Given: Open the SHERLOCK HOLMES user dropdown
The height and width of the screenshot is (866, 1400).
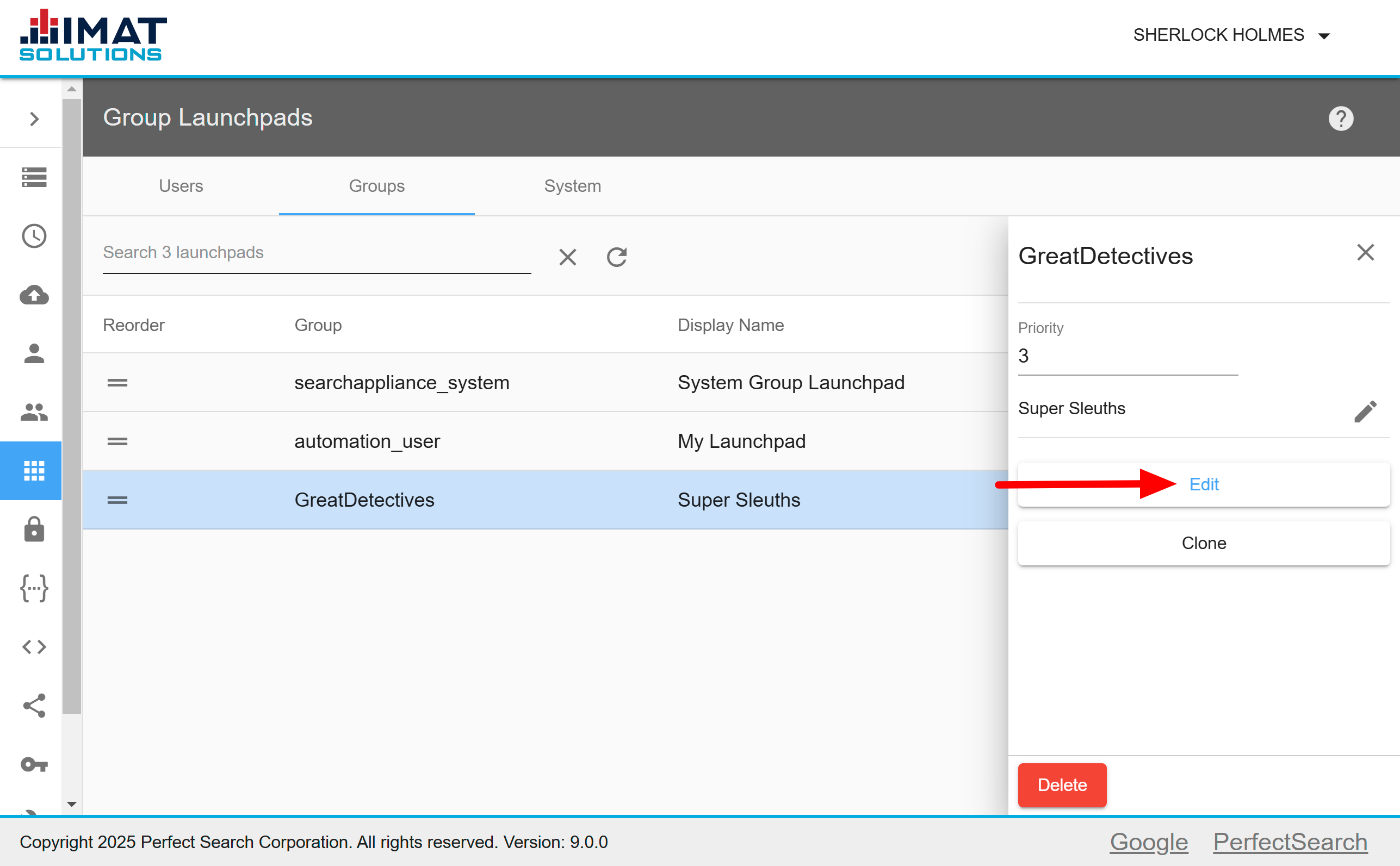Looking at the screenshot, I should pos(1231,35).
